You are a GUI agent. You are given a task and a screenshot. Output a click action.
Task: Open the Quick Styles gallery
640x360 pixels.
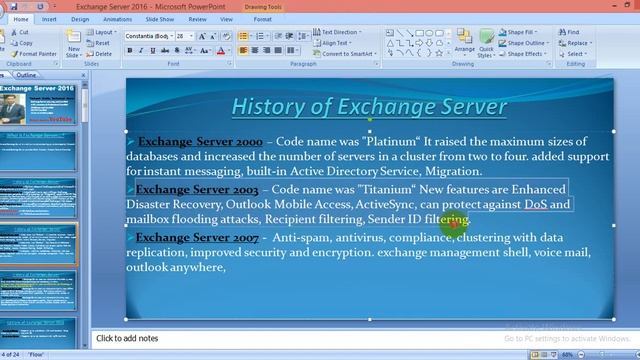486,43
